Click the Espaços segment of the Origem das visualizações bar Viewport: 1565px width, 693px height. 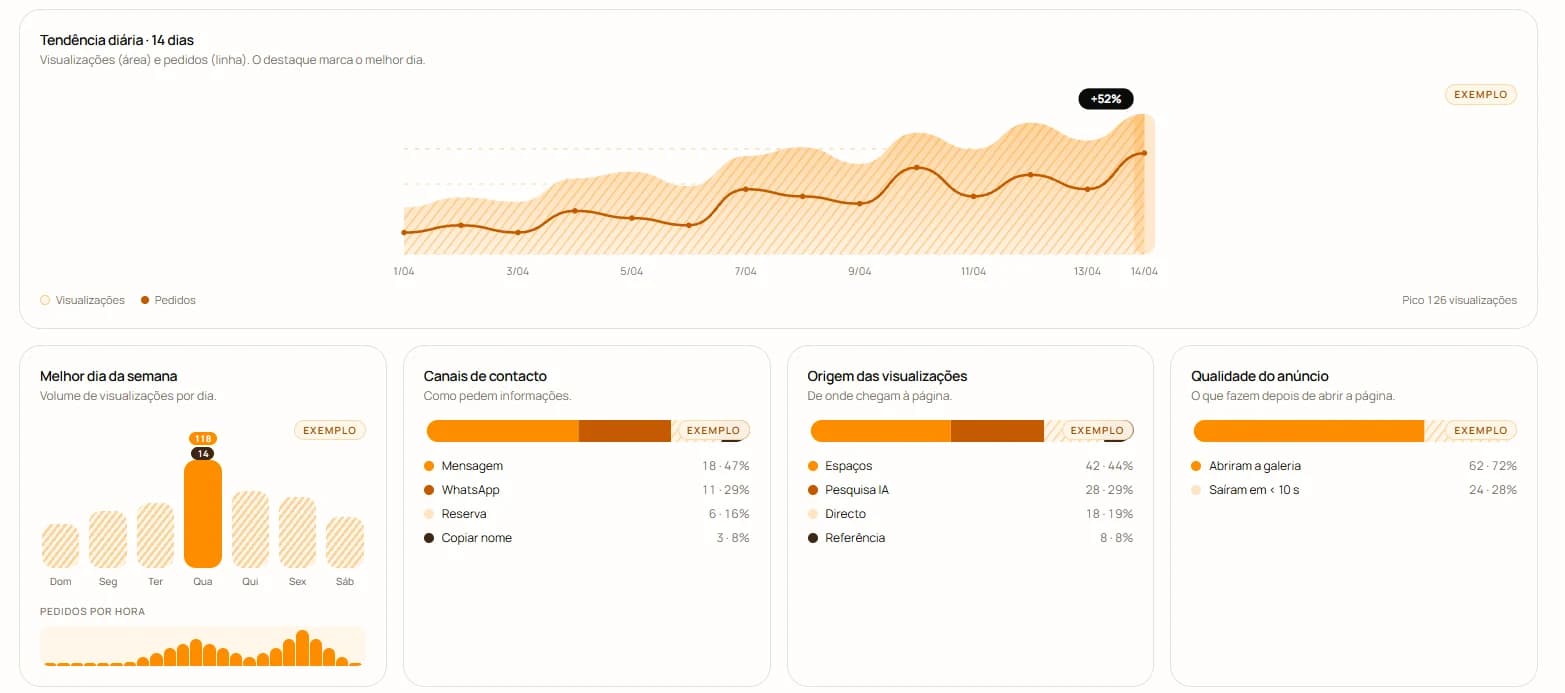pyautogui.click(x=881, y=431)
